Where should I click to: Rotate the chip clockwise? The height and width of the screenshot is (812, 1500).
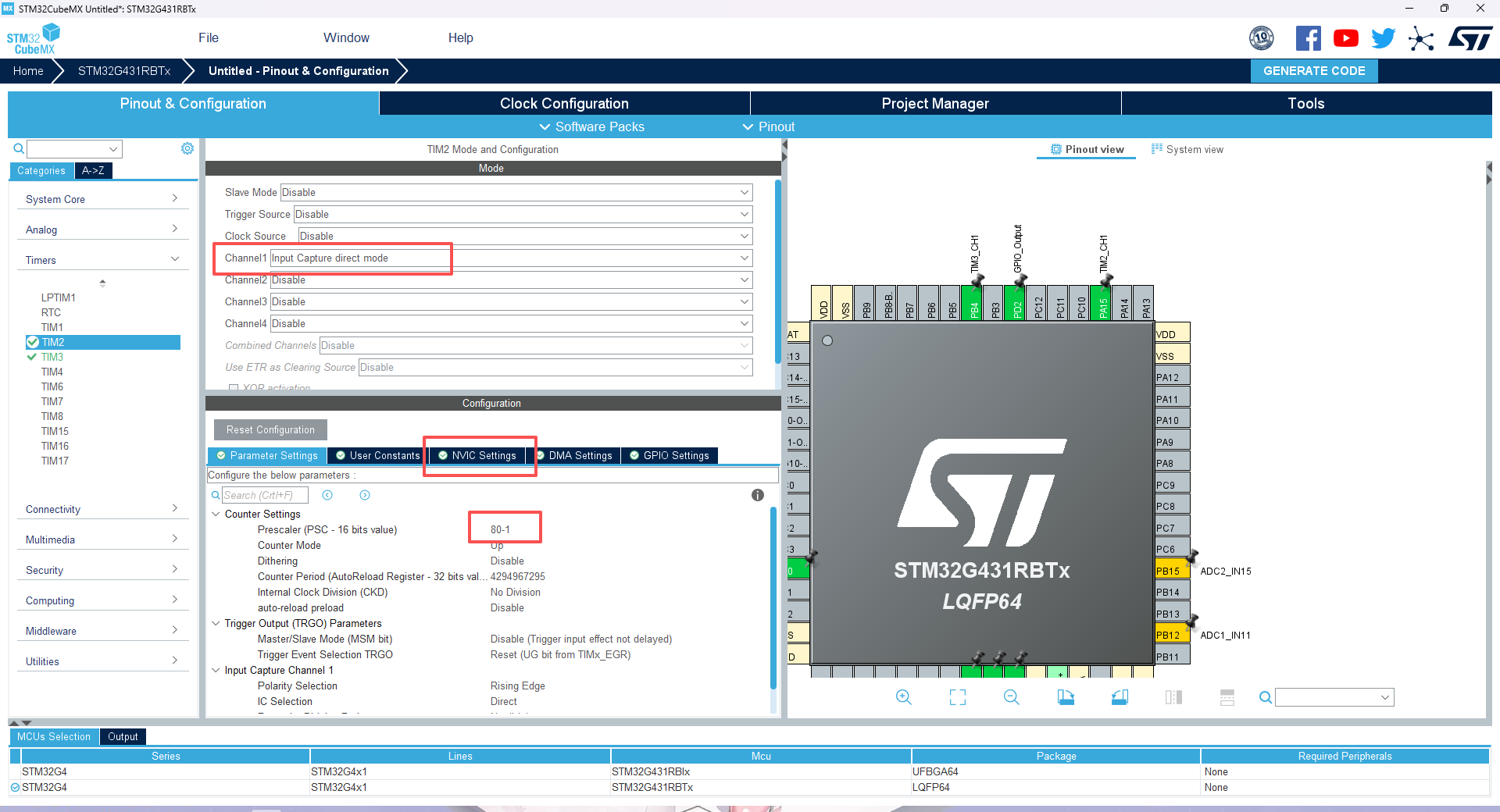pyautogui.click(x=1066, y=697)
